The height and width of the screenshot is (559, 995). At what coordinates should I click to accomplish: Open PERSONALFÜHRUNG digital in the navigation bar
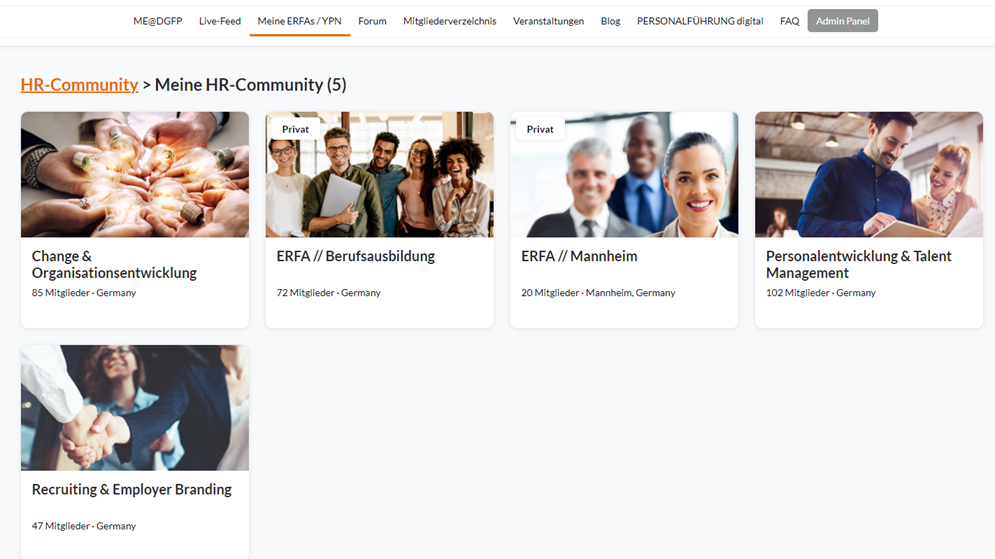[x=700, y=21]
